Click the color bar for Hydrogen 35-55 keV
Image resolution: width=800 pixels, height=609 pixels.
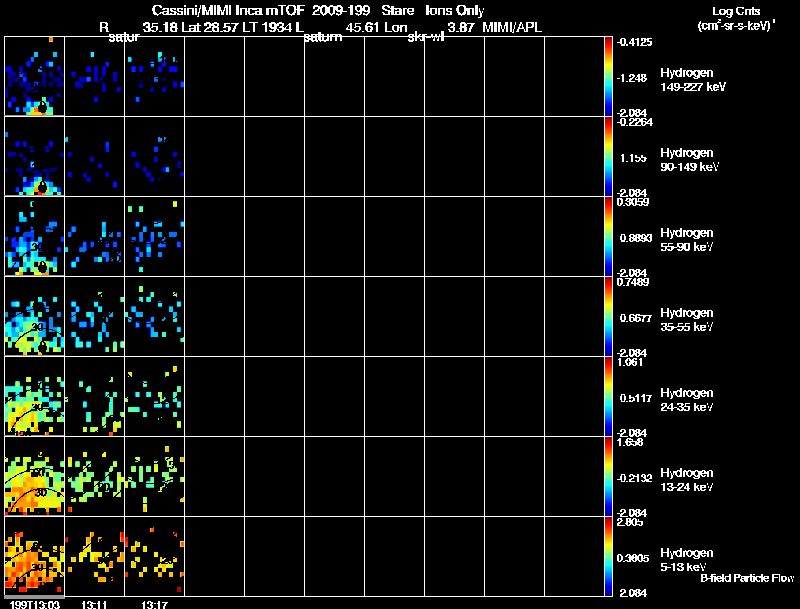click(608, 316)
